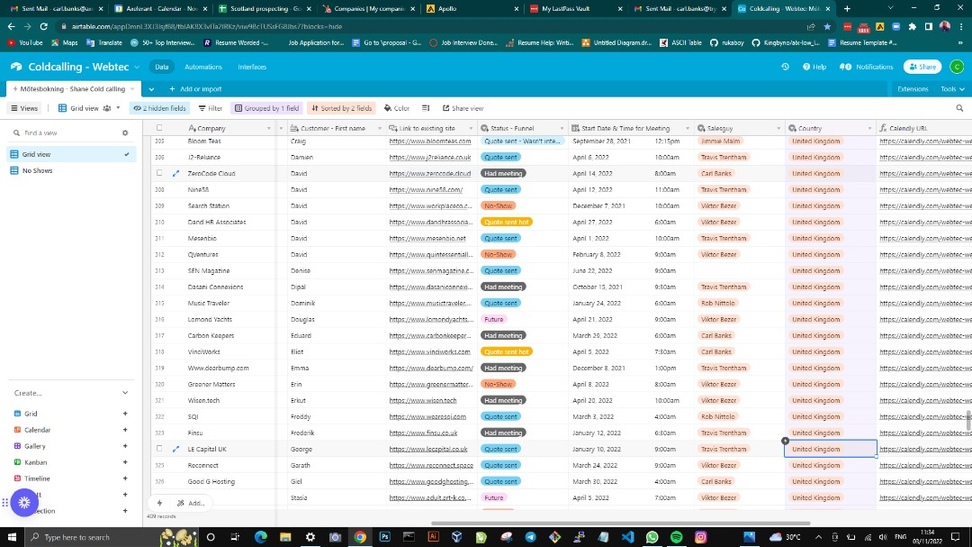This screenshot has width=972, height=547.
Task: Expand the table list chevron
Action: pos(151,89)
